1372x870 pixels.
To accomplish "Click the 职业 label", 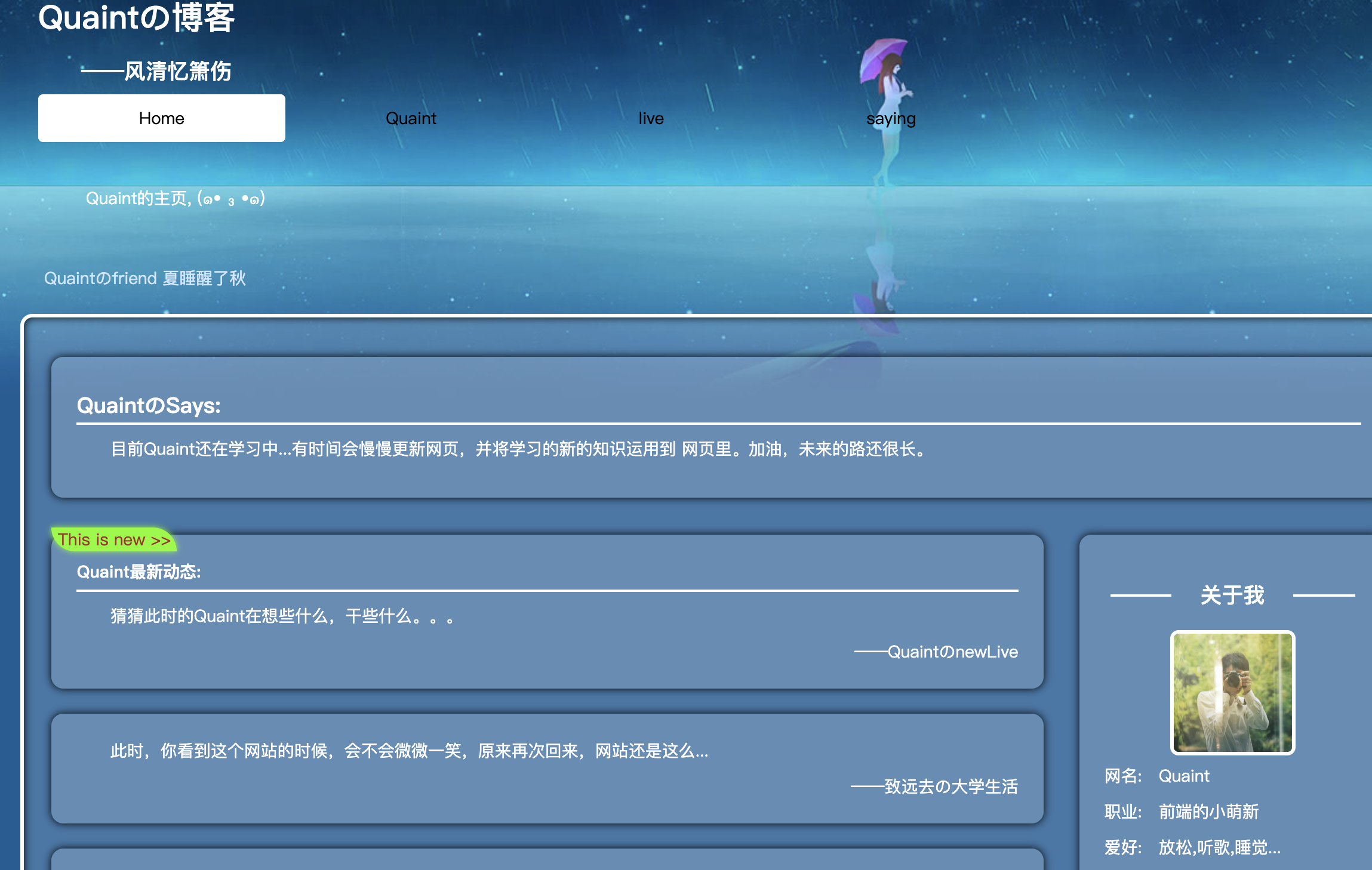I will [x=1122, y=812].
